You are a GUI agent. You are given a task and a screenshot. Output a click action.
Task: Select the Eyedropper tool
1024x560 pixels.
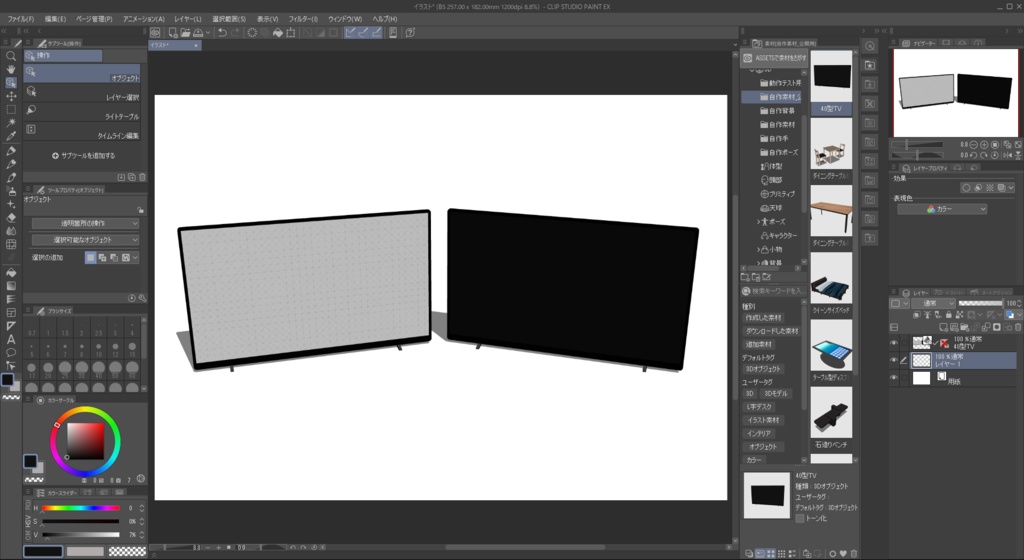11,136
